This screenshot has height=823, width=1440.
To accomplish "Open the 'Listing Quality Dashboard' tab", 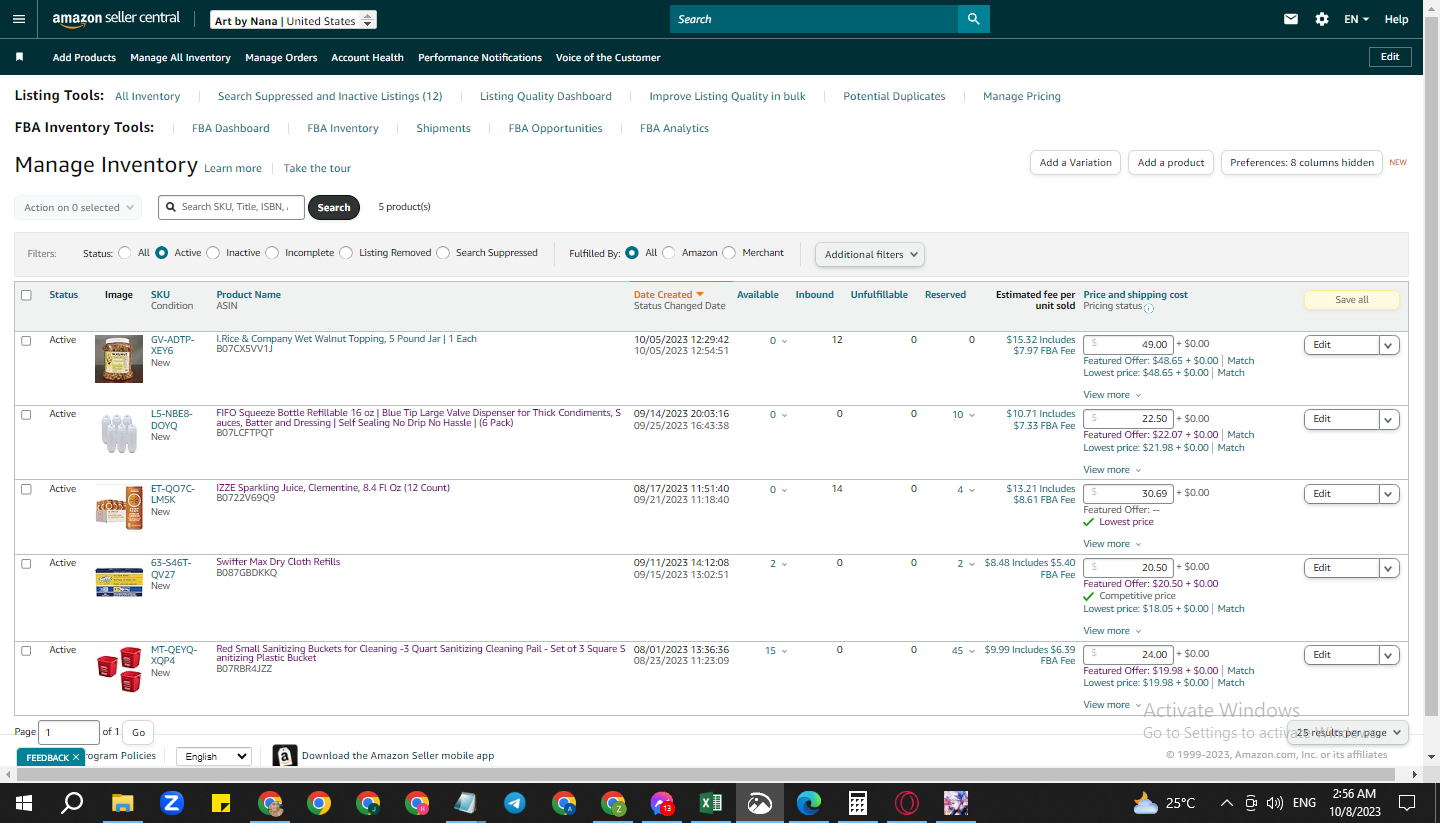I will (x=546, y=96).
